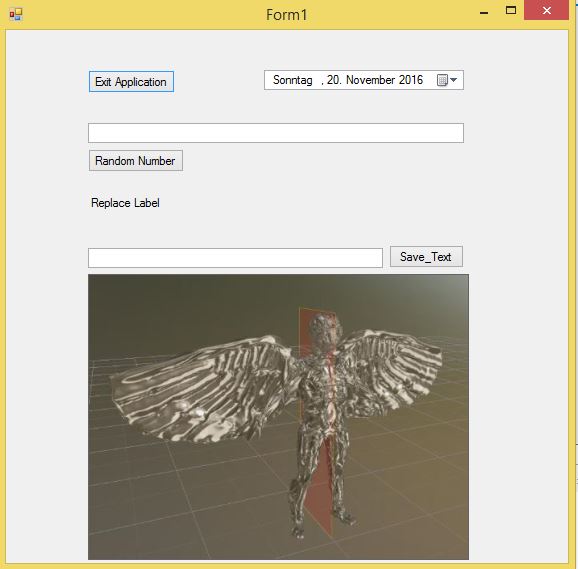Focus the text box beside Save_Text
The image size is (578, 569).
point(235,258)
